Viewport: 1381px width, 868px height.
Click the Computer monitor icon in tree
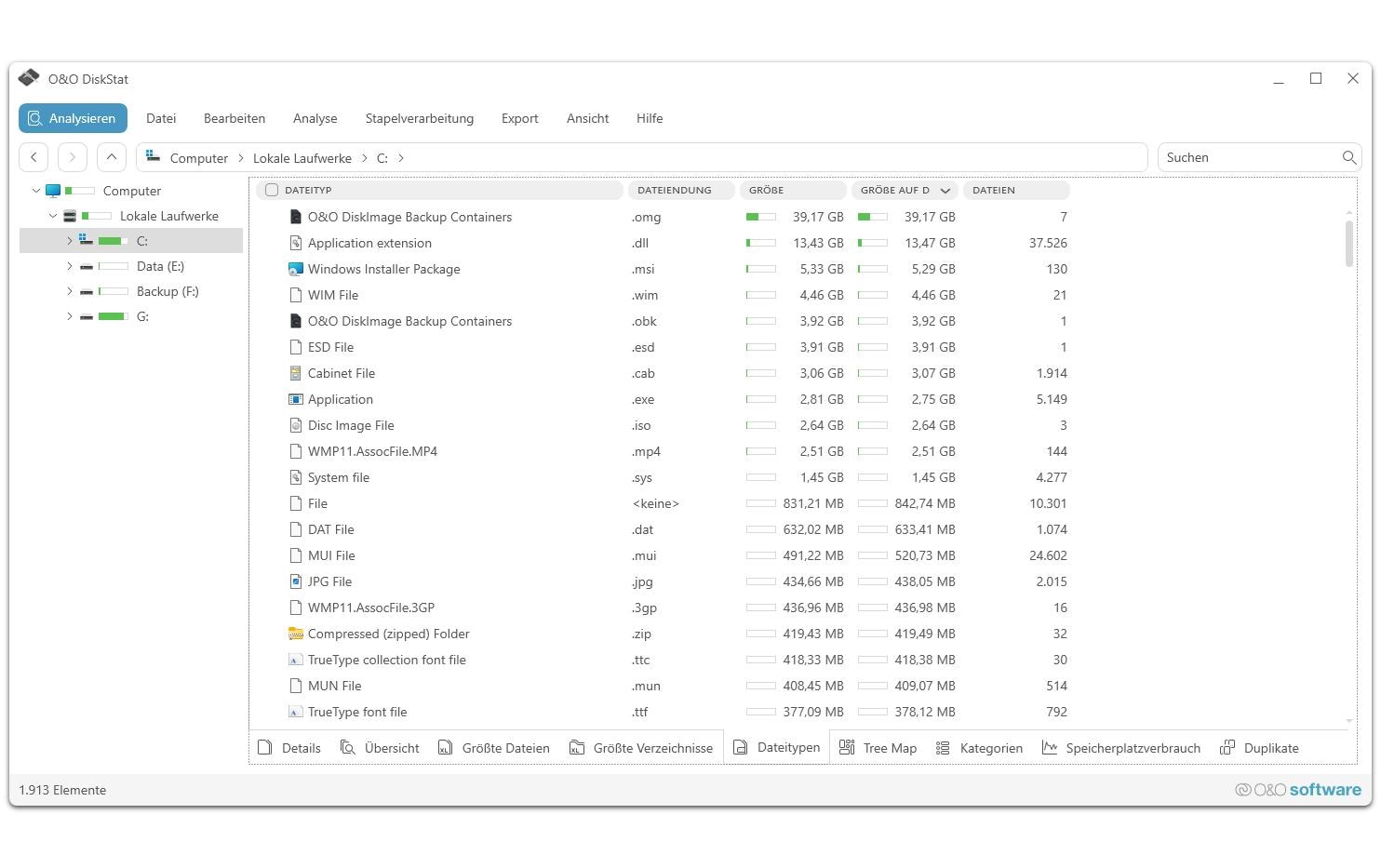pos(53,191)
